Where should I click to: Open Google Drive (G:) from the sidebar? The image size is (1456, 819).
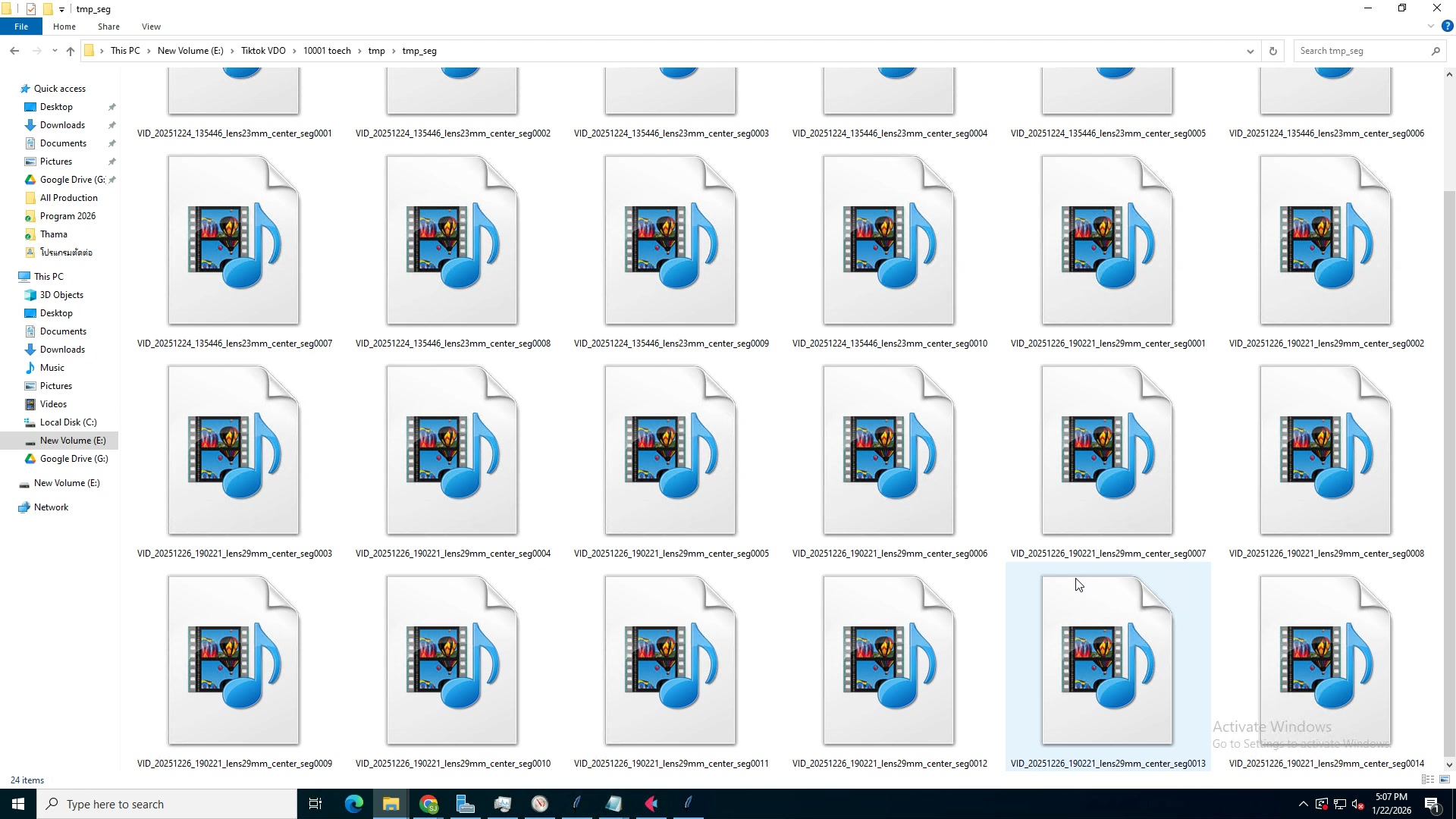[x=73, y=459]
